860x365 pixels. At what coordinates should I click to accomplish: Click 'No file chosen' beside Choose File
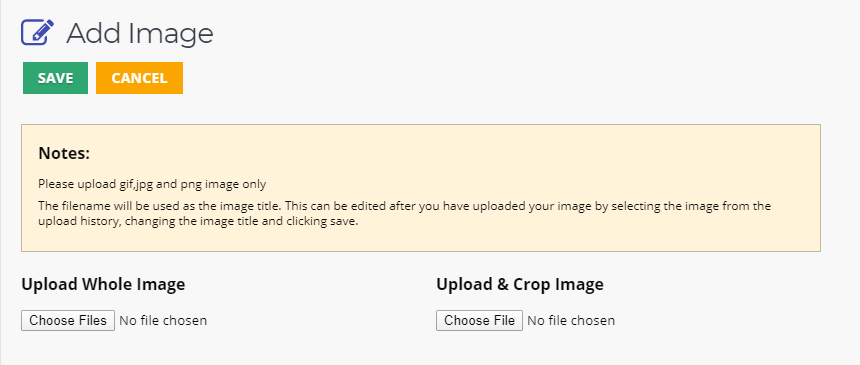(x=571, y=321)
